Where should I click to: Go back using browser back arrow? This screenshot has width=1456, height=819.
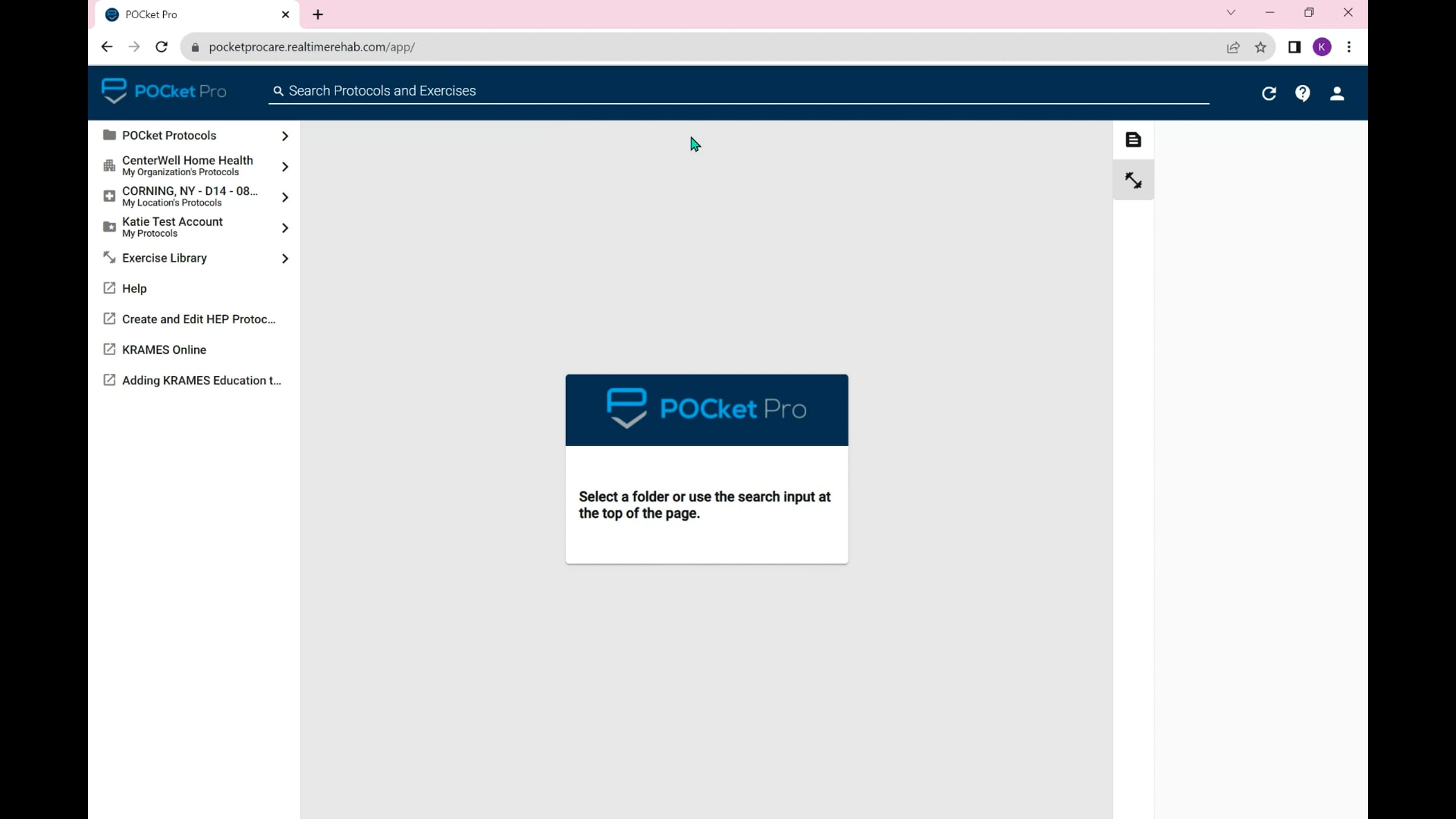point(107,47)
